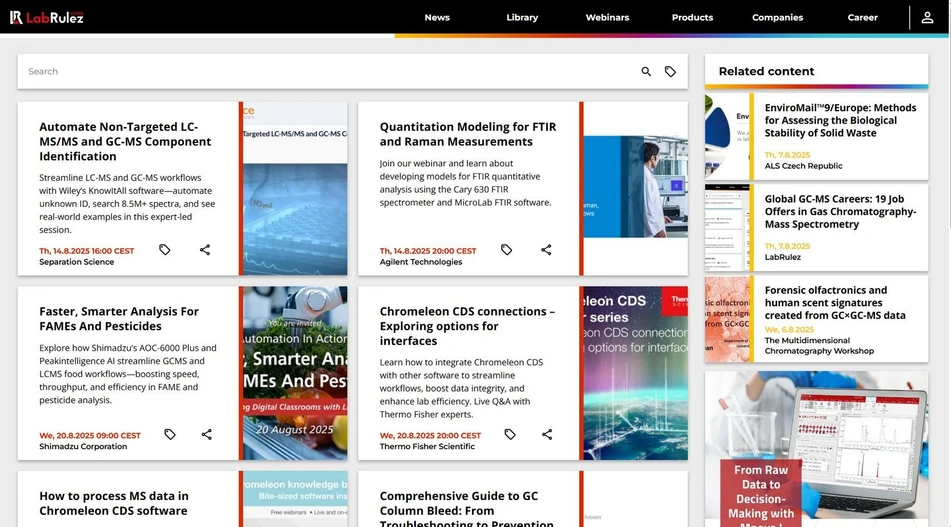The height and width of the screenshot is (527, 951).
Task: Click Thermo Fisher Scientific organizer name
Action: (427, 446)
